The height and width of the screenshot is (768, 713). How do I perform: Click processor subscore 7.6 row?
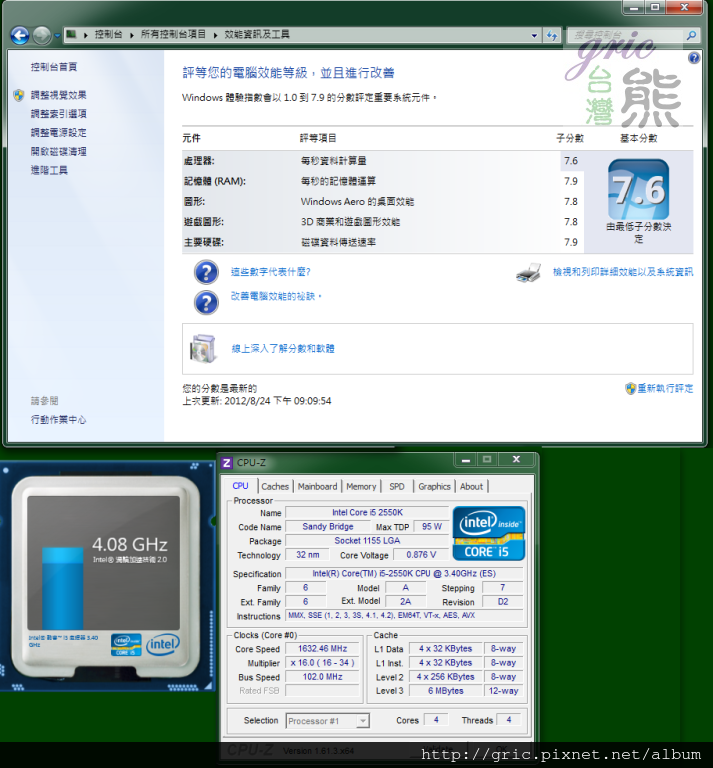tap(383, 161)
